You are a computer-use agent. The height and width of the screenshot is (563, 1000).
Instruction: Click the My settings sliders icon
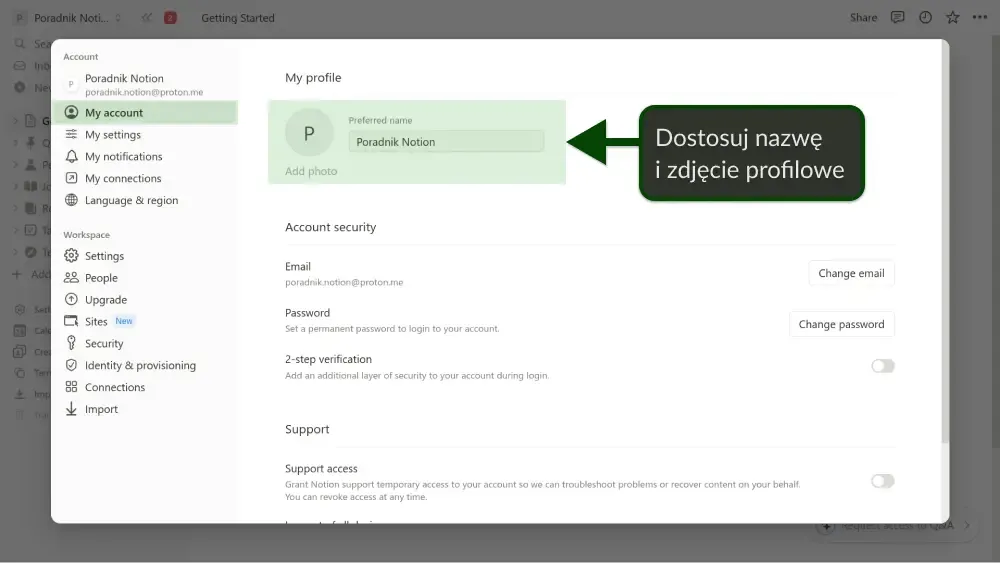click(71, 134)
